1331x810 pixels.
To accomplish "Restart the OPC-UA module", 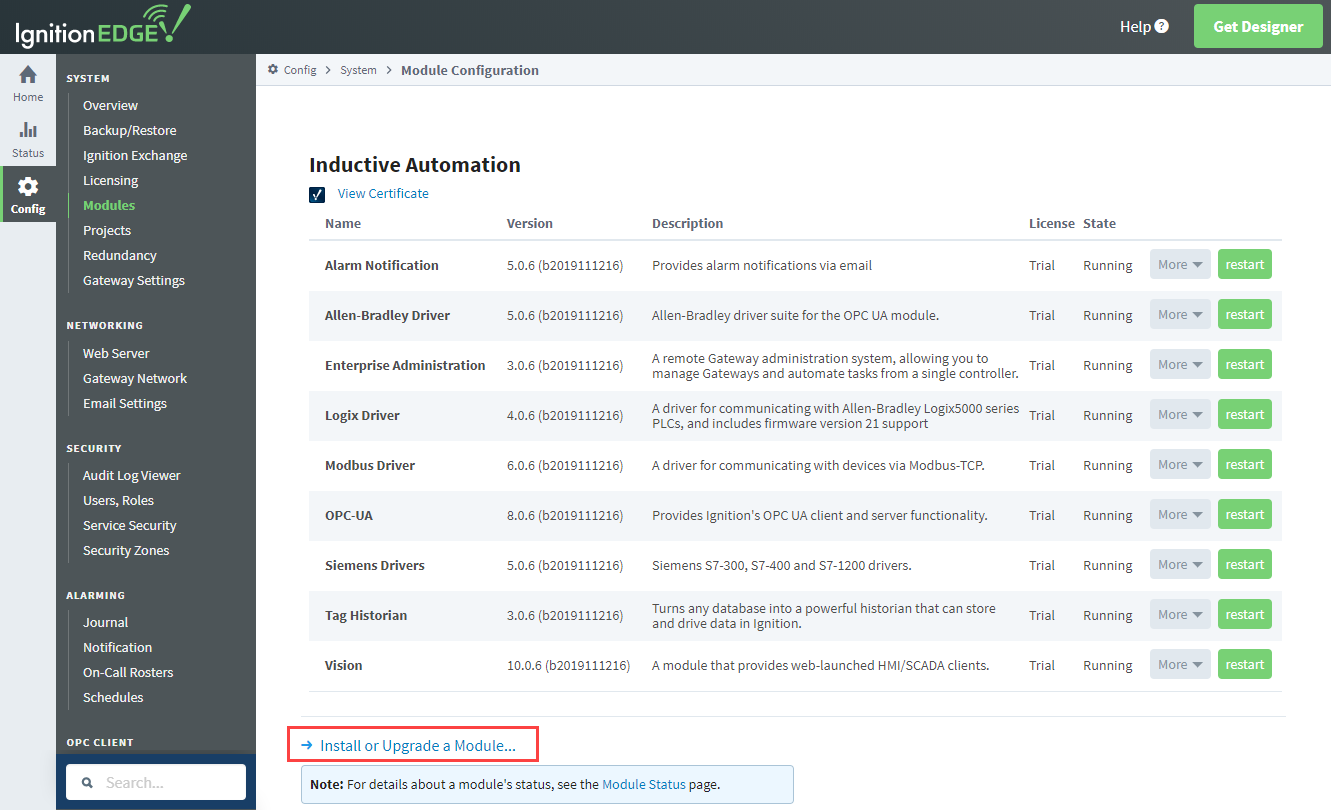I will point(1245,515).
